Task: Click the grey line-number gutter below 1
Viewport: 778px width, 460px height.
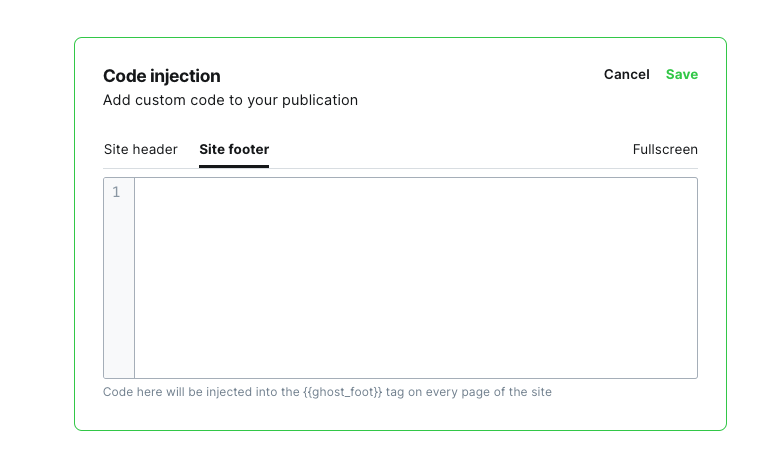Action: point(119,288)
